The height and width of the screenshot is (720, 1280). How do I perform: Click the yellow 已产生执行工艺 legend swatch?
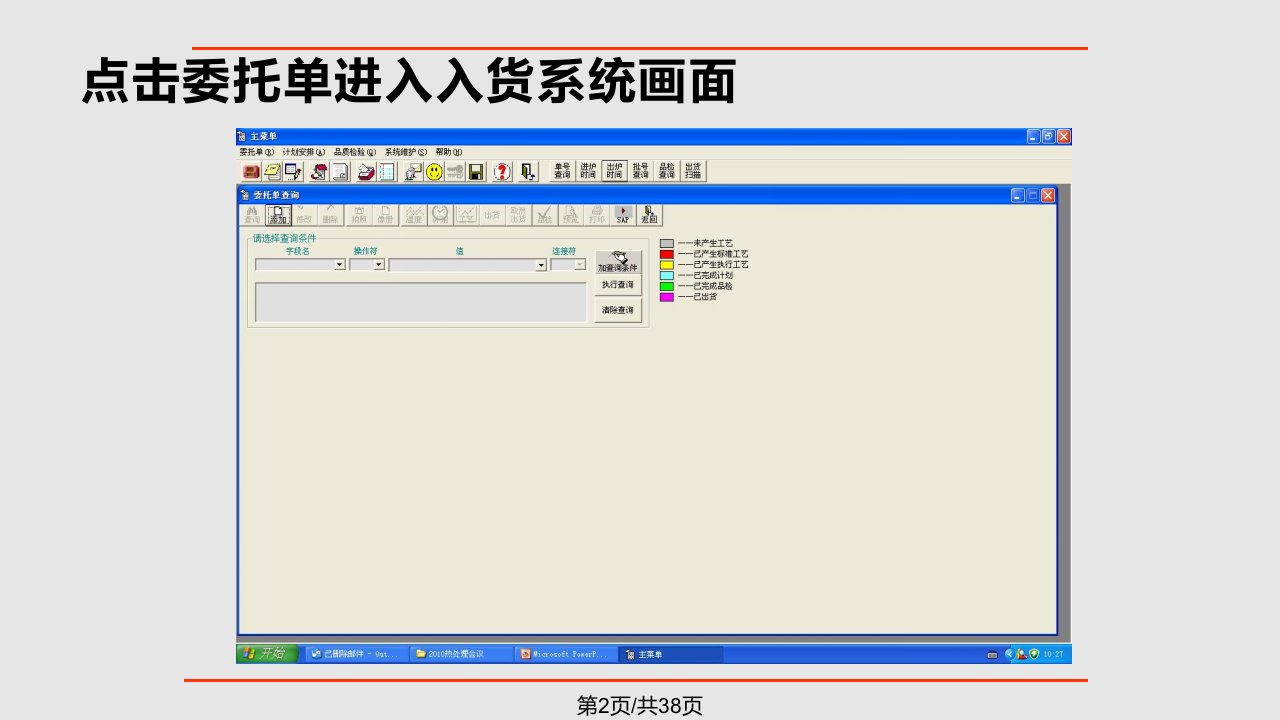tap(667, 265)
